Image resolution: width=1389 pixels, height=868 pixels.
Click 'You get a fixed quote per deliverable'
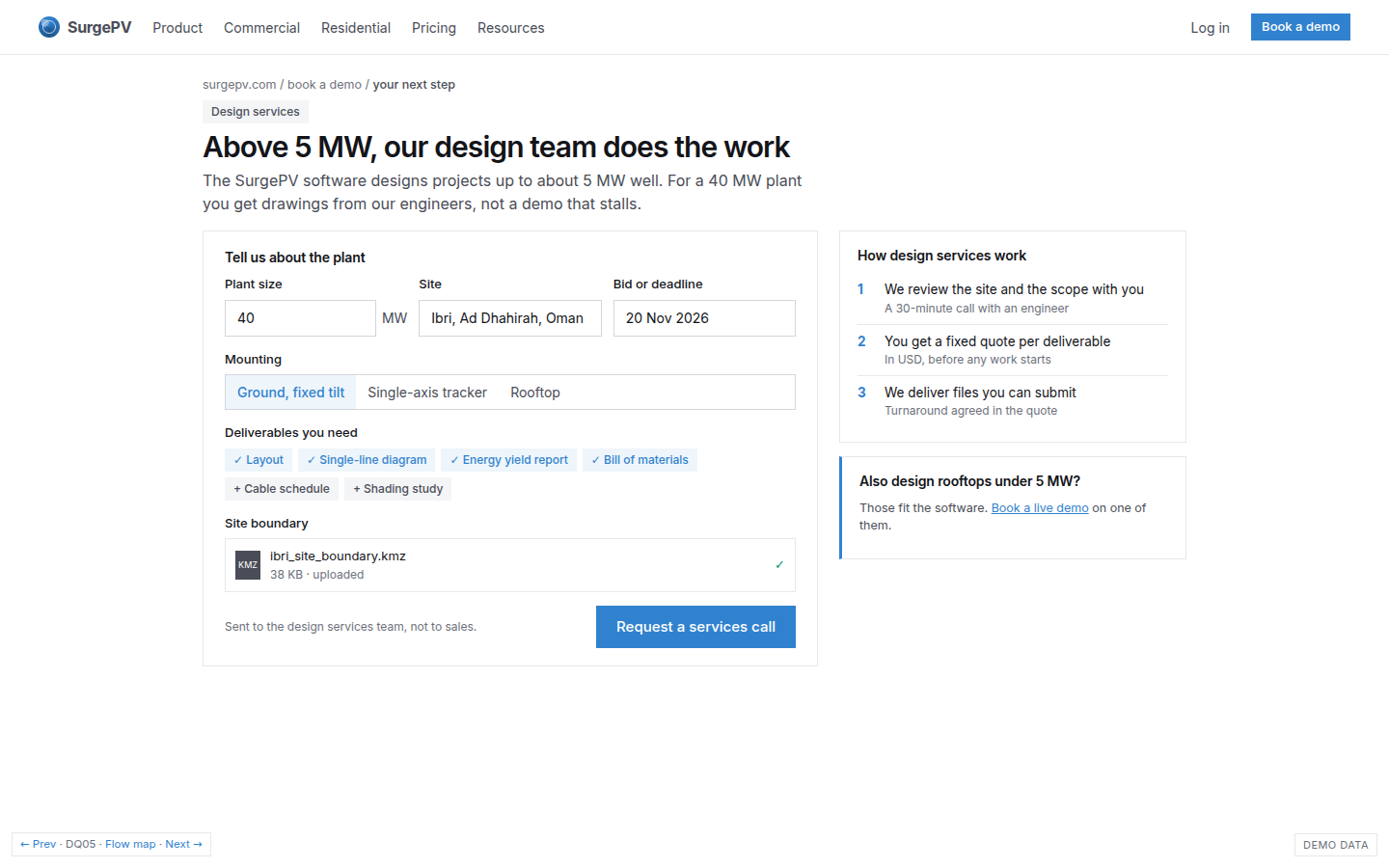pyautogui.click(x=997, y=341)
